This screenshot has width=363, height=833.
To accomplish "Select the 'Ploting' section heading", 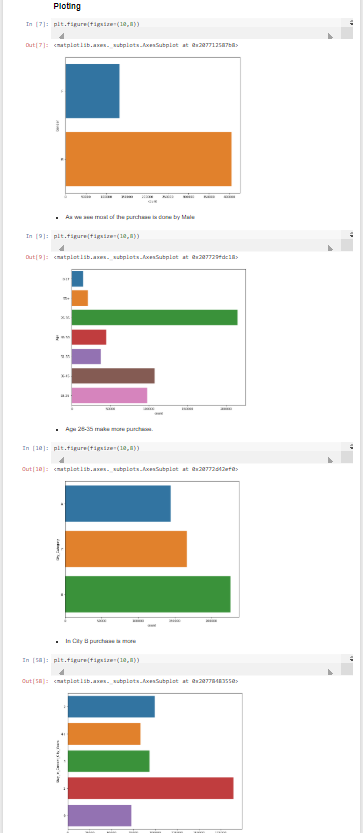I will pos(67,7).
